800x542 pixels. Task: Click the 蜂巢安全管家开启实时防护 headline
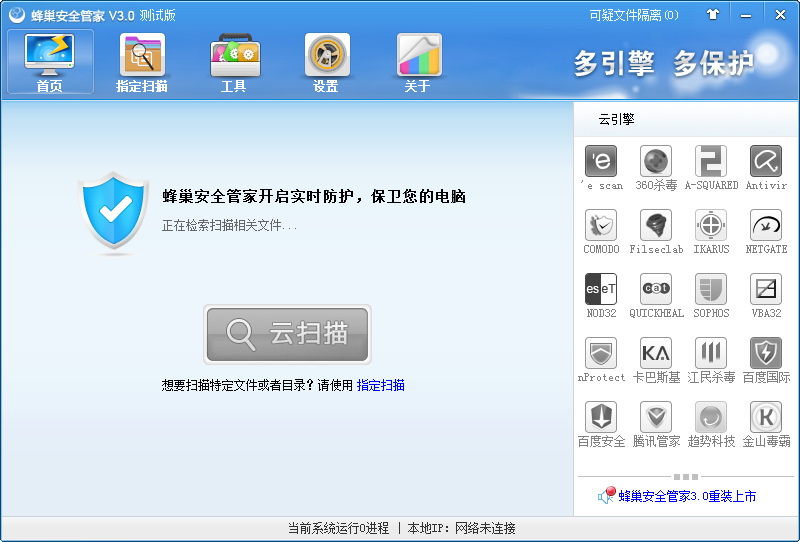[x=314, y=196]
